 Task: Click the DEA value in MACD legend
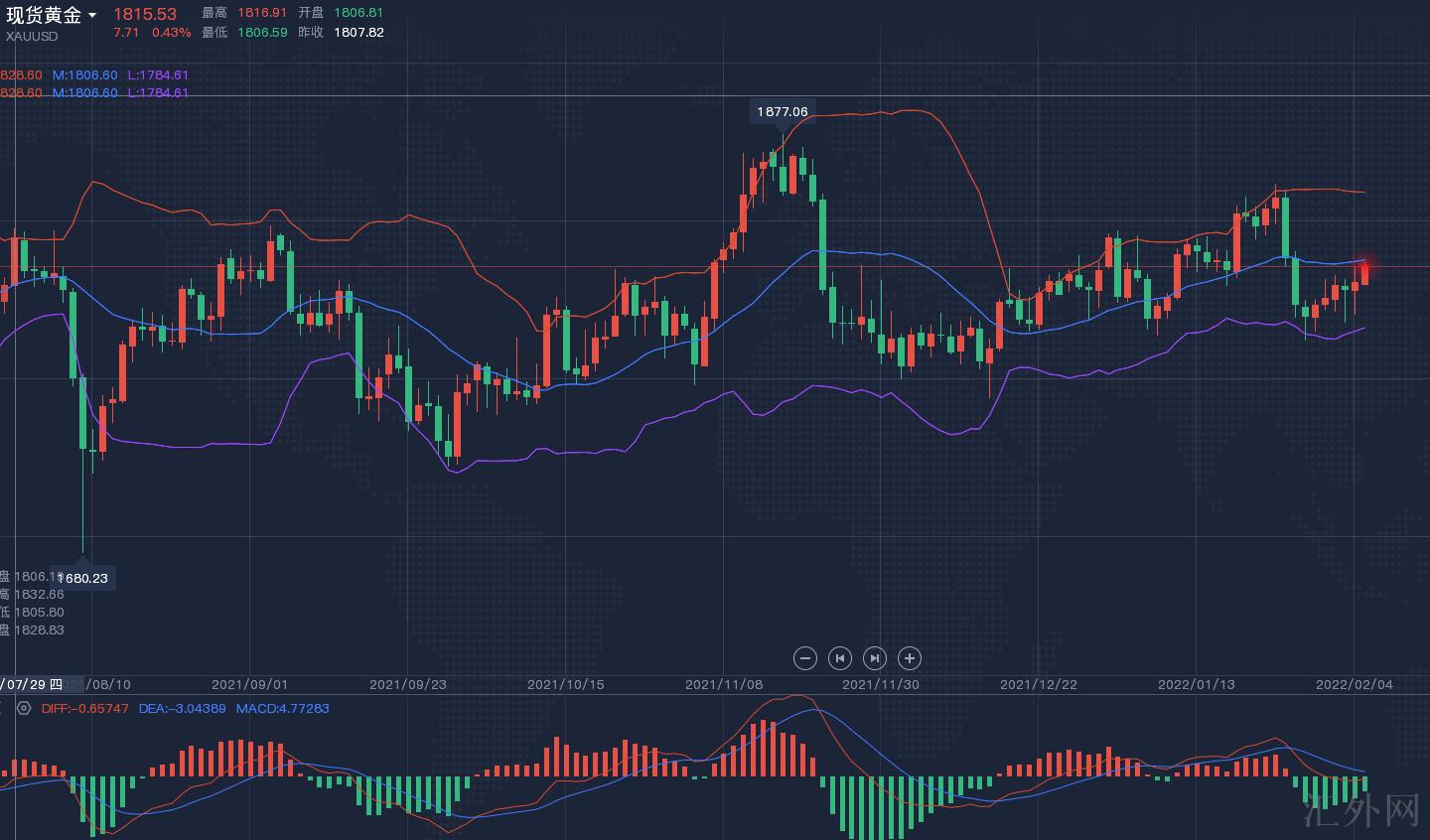pyautogui.click(x=182, y=709)
